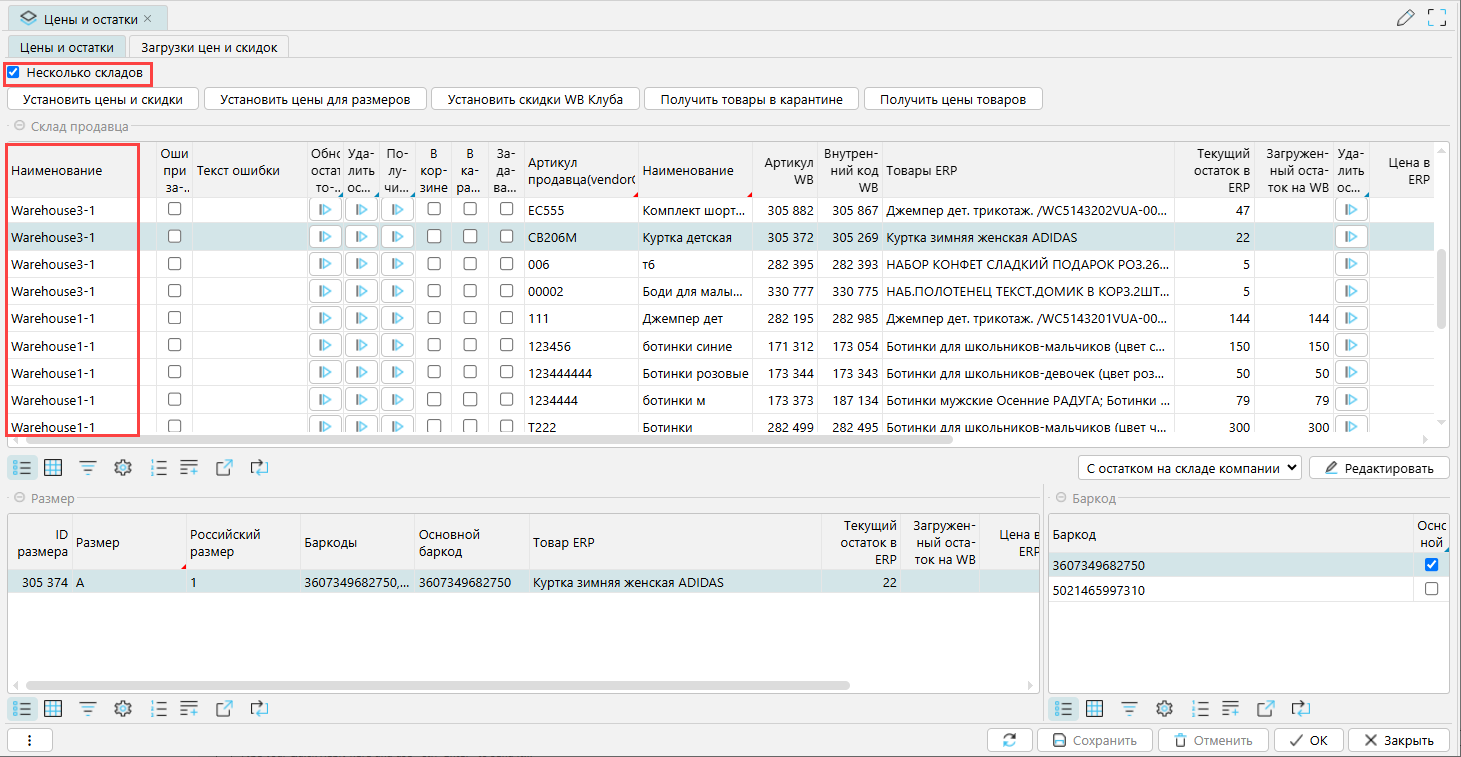The width and height of the screenshot is (1461, 757).
Task: Open the three-dots menu at bottom left
Action: 30,740
